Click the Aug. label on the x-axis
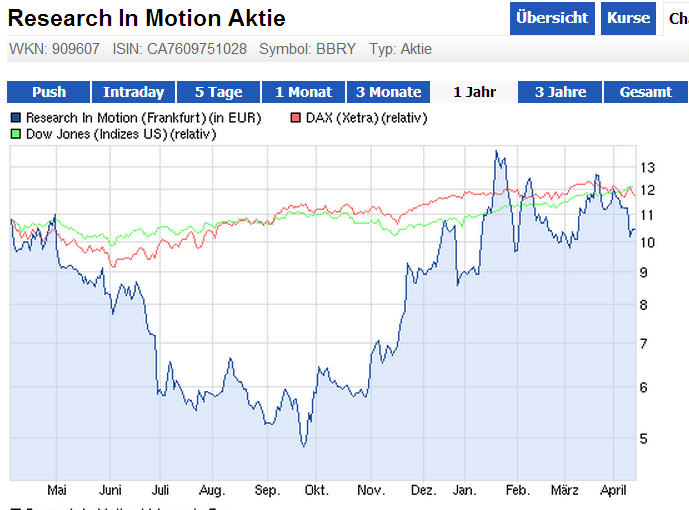 212,490
